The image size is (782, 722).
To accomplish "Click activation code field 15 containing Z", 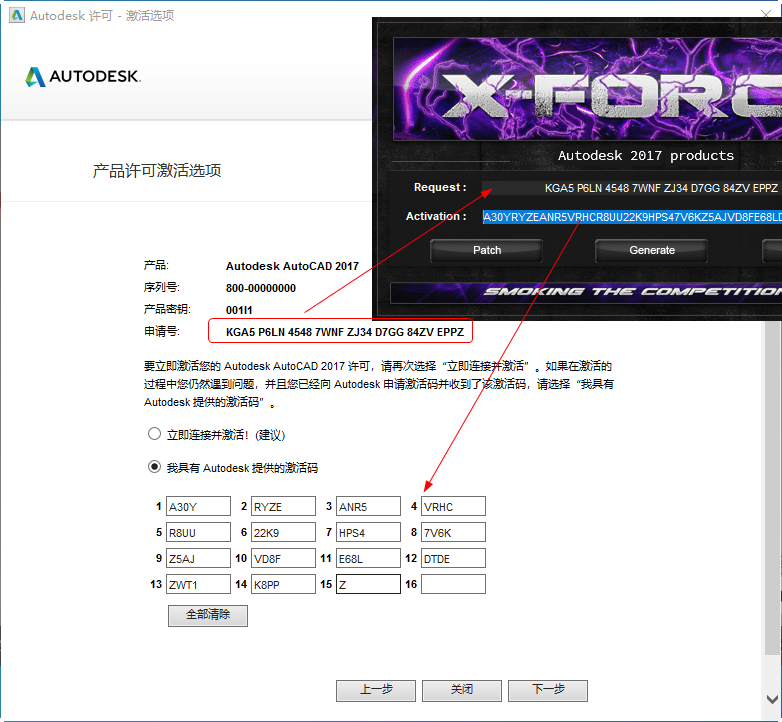I will pos(368,584).
